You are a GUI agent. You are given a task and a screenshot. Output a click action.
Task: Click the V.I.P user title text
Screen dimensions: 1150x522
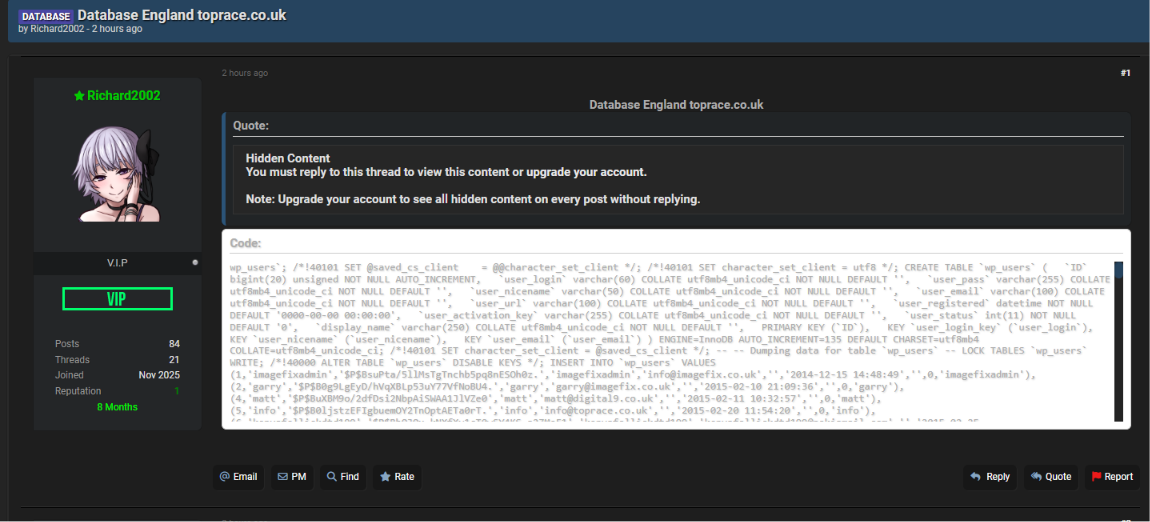click(117, 262)
